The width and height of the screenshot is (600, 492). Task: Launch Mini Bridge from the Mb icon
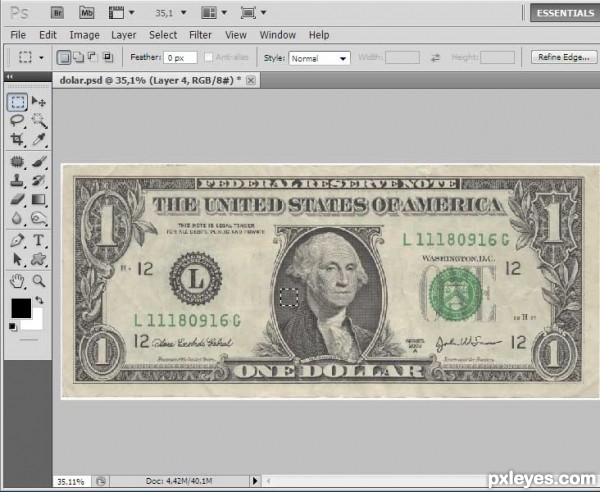click(x=86, y=13)
